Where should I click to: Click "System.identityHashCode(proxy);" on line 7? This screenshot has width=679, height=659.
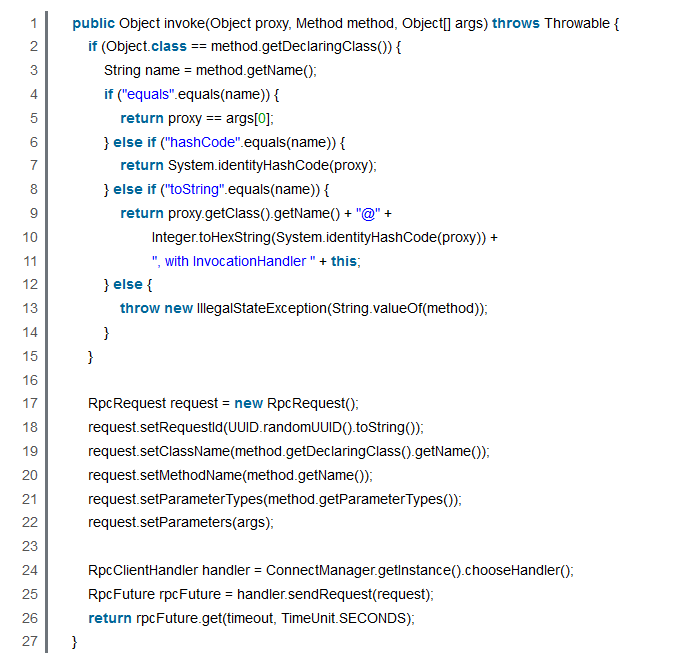point(272,165)
